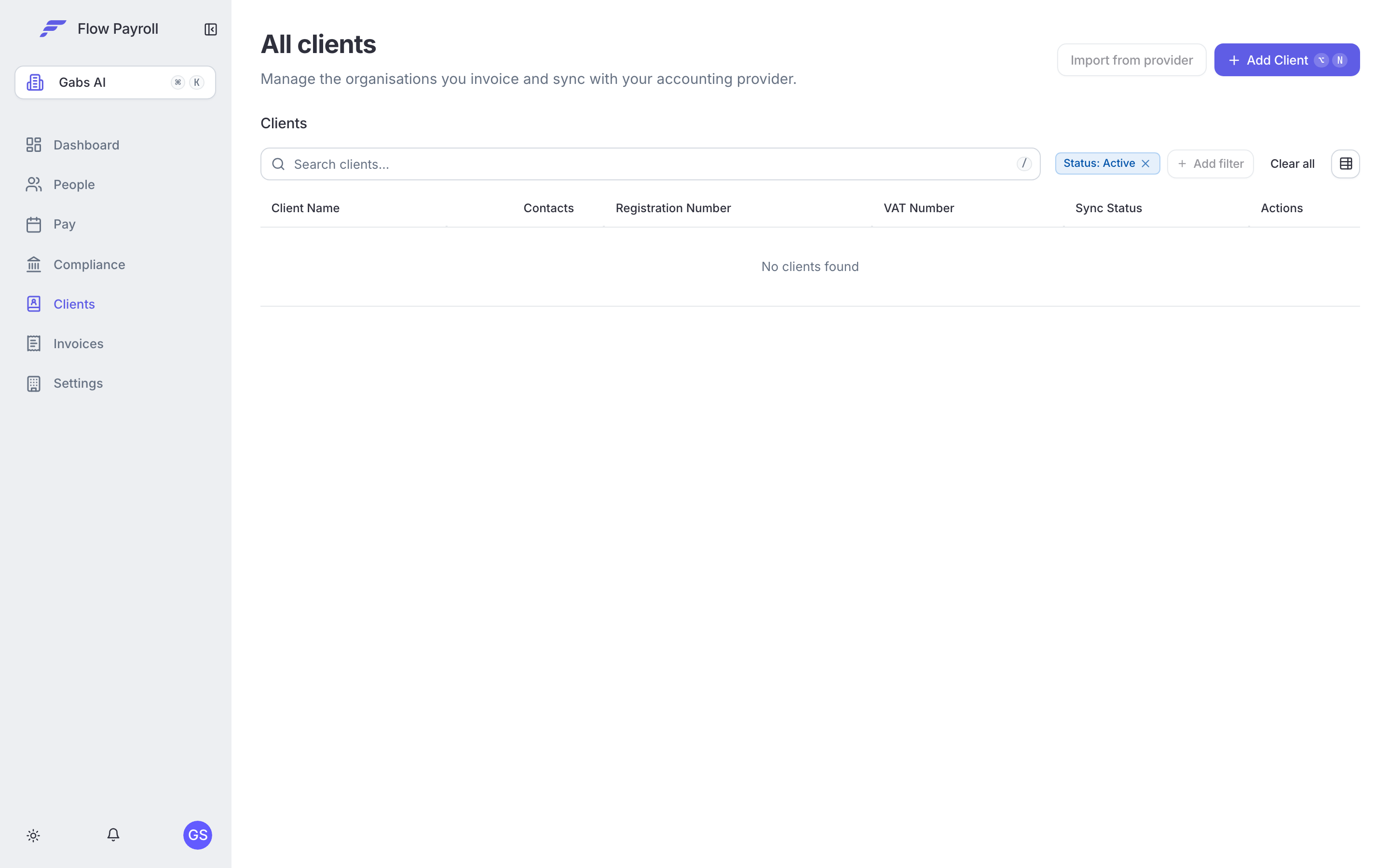Open Settings from sidebar

click(x=64, y=383)
